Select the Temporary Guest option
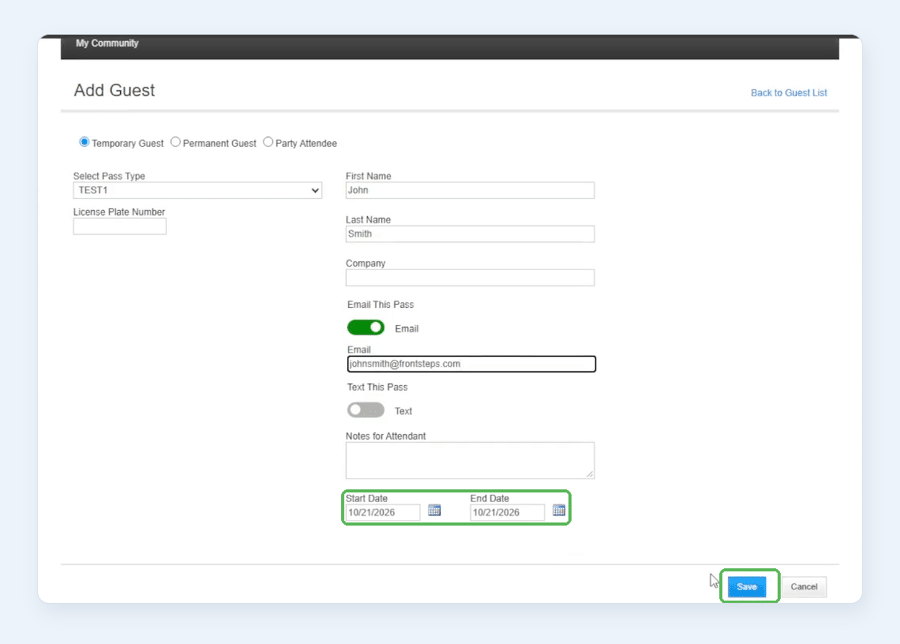The image size is (900, 644). click(84, 142)
